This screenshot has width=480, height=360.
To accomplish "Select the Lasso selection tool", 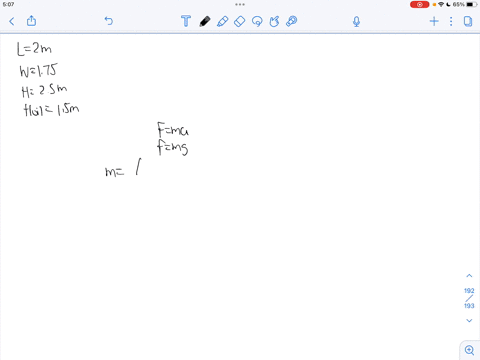I will click(257, 21).
